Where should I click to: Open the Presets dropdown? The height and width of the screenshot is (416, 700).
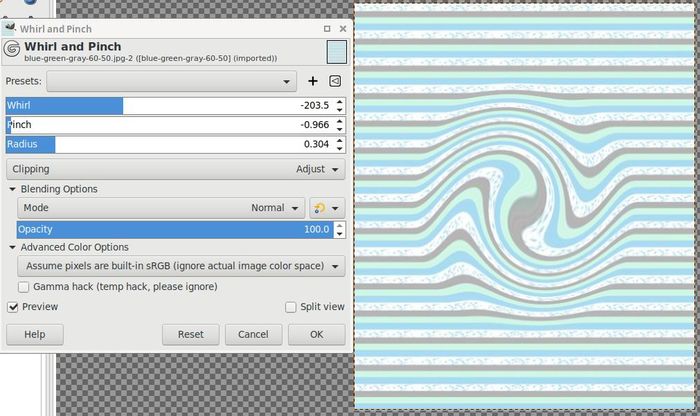point(171,81)
